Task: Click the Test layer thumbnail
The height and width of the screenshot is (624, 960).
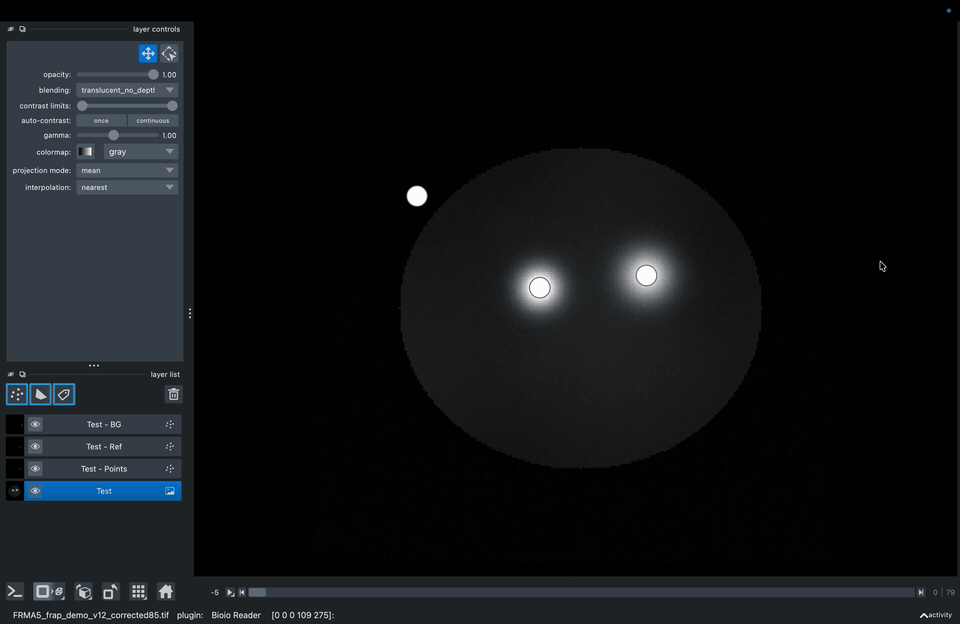Action: point(15,491)
